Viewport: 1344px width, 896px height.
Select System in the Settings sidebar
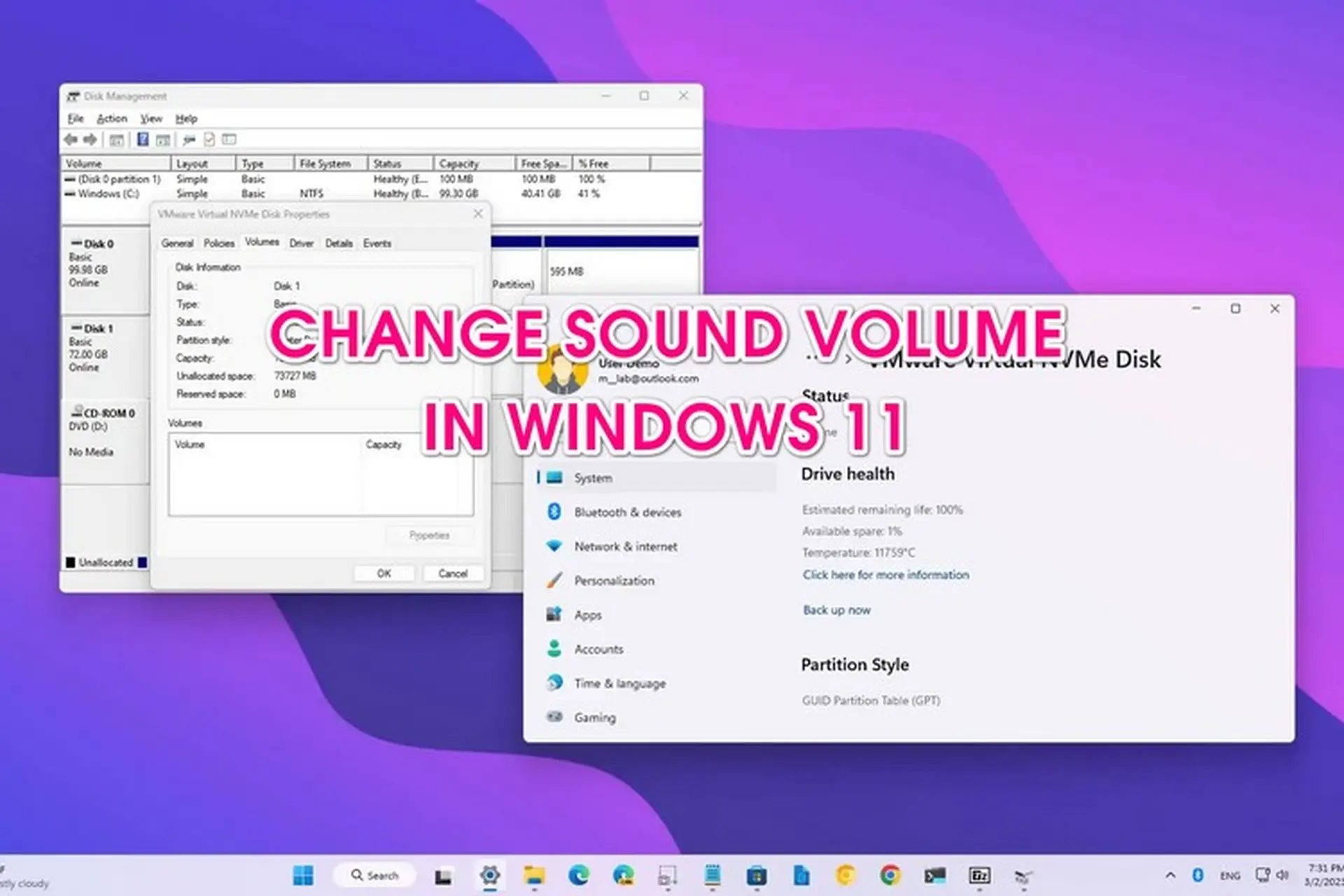(x=657, y=477)
